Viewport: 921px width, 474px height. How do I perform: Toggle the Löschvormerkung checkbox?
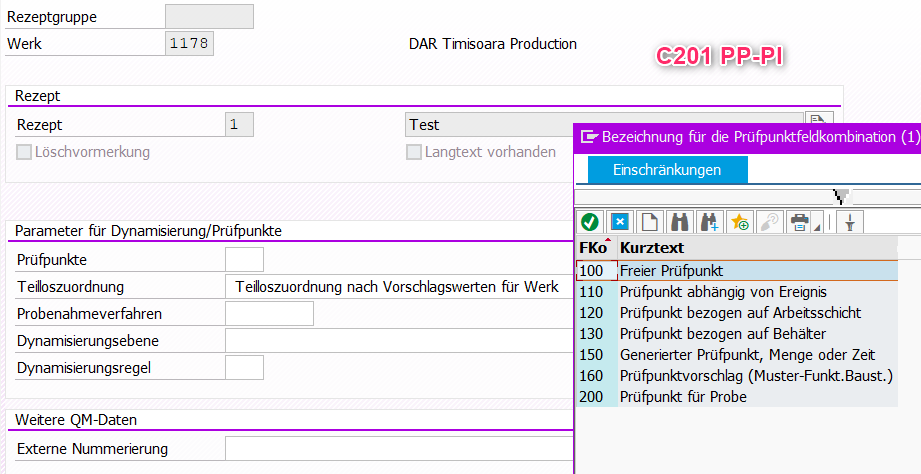24,152
